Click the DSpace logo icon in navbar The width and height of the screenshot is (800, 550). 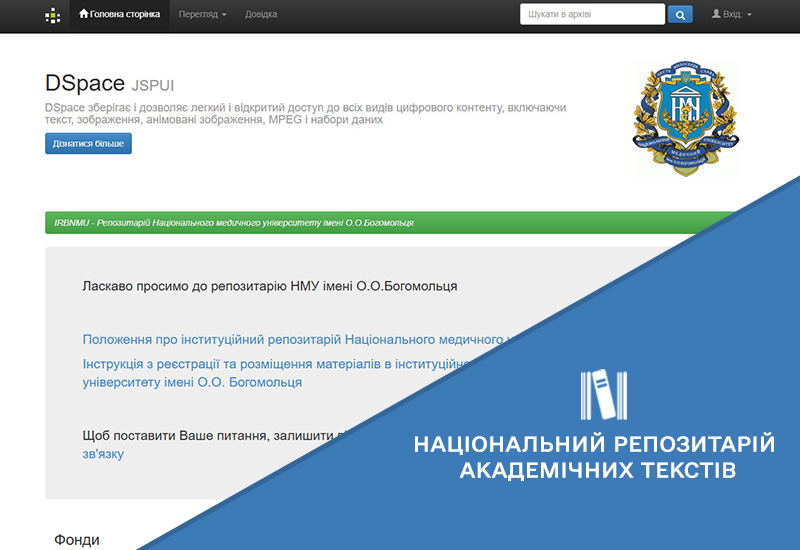(x=53, y=15)
